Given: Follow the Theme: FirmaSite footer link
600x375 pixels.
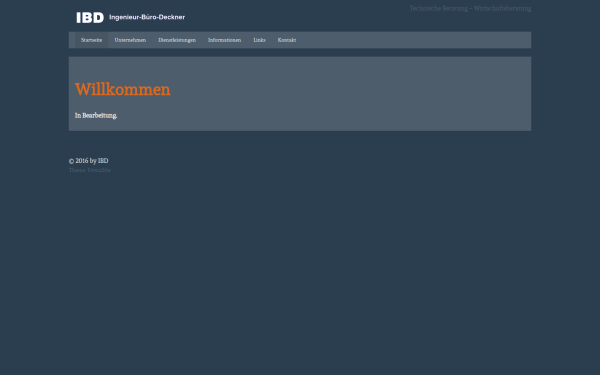Looking at the screenshot, I should [x=90, y=170].
